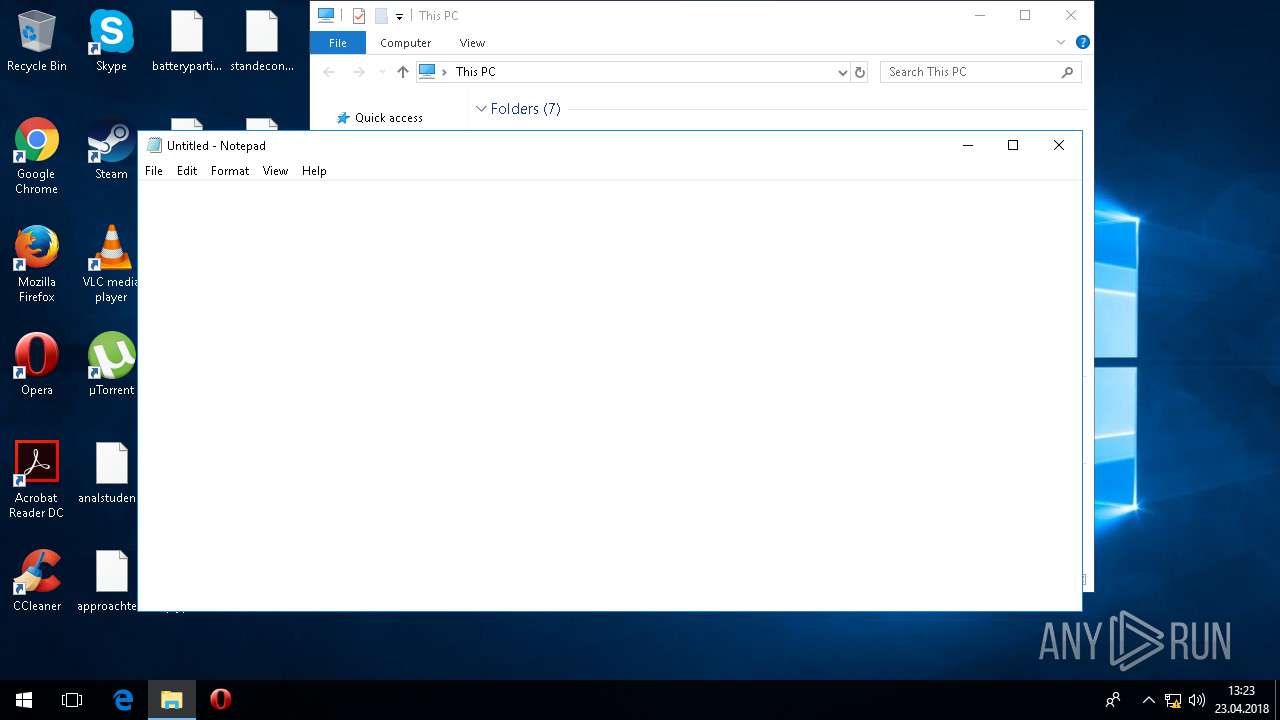Click the Back arrow in Explorer
1280x720 pixels.
329,72
